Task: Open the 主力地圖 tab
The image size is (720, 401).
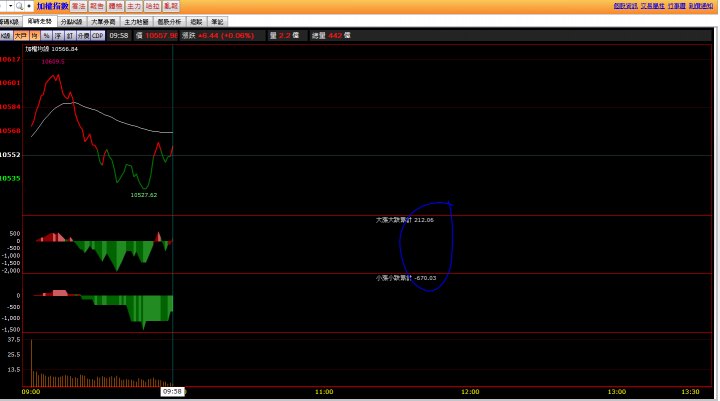Action: [x=136, y=22]
